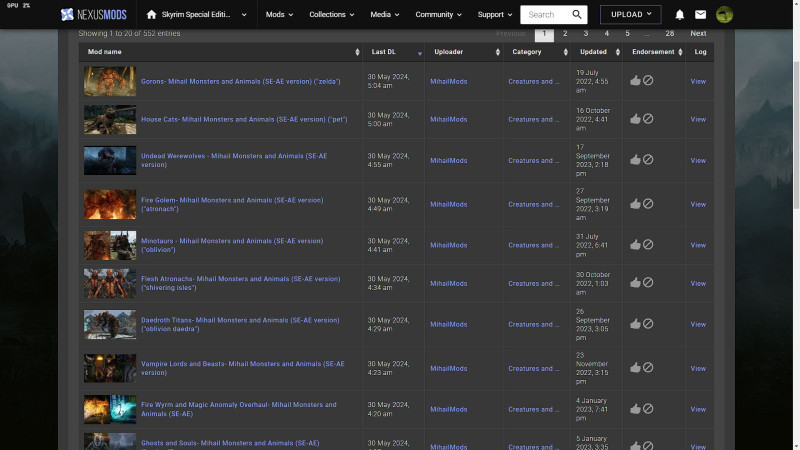
Task: Click the magnifier search icon
Action: tap(577, 14)
